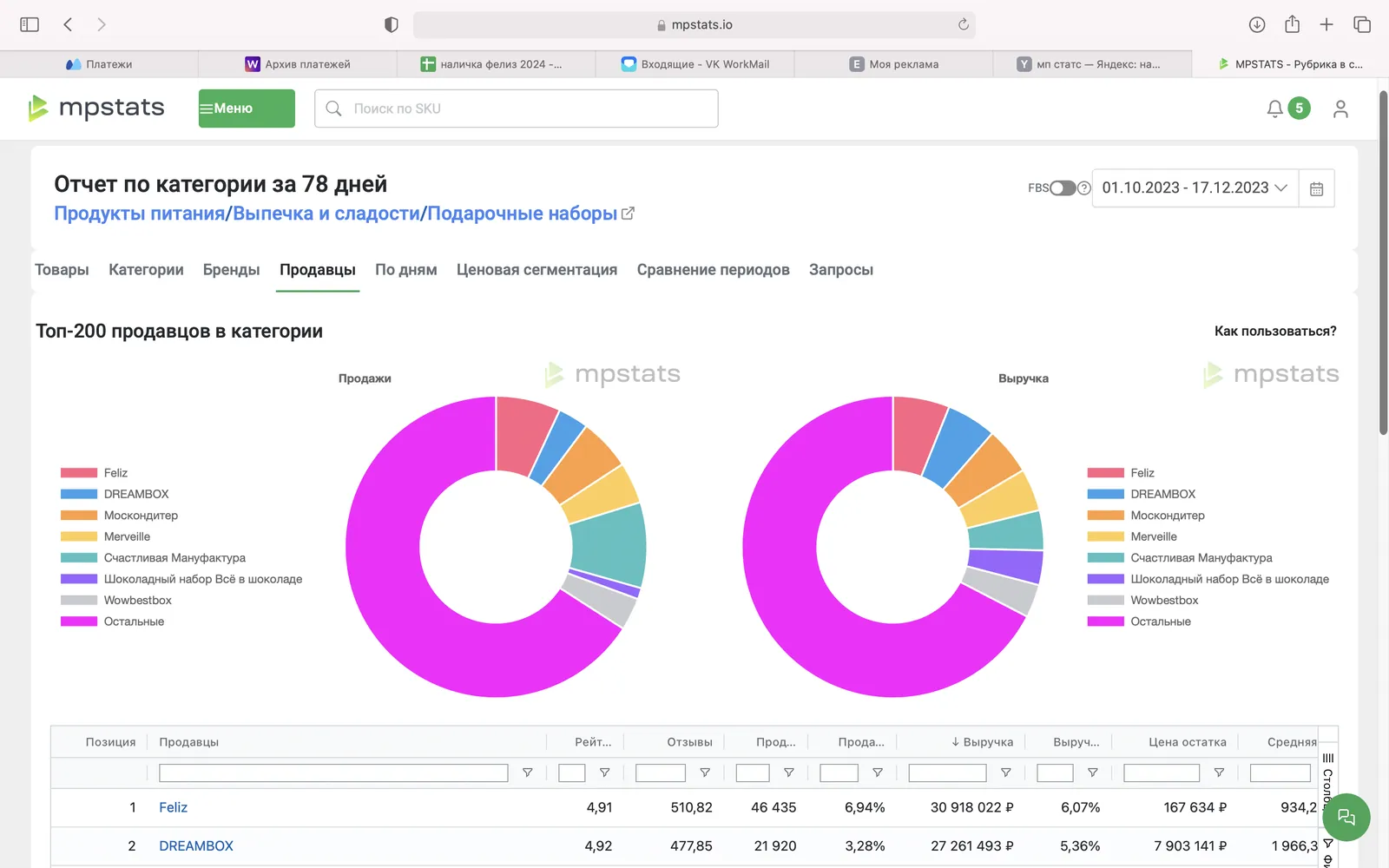The width and height of the screenshot is (1389, 868).
Task: Switch to the Бренды tab
Action: (232, 270)
